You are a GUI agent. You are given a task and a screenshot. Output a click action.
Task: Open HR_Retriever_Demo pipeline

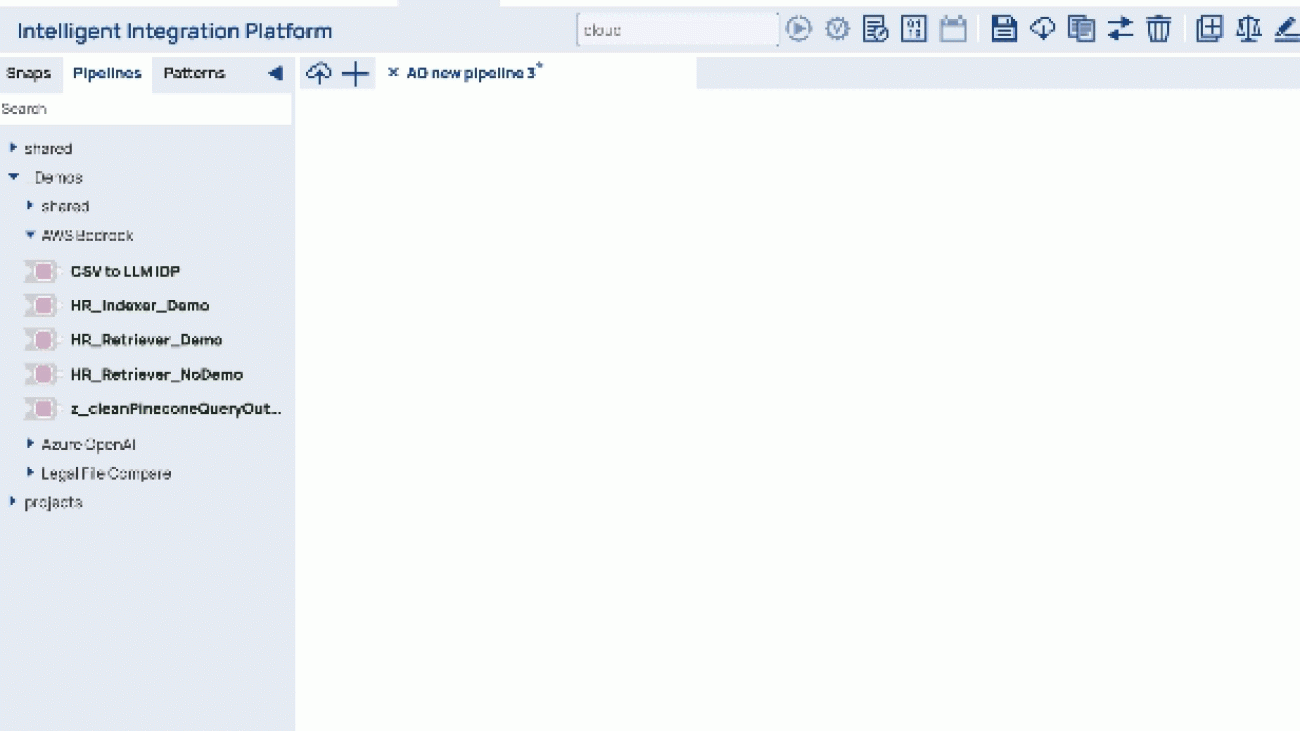coord(146,340)
